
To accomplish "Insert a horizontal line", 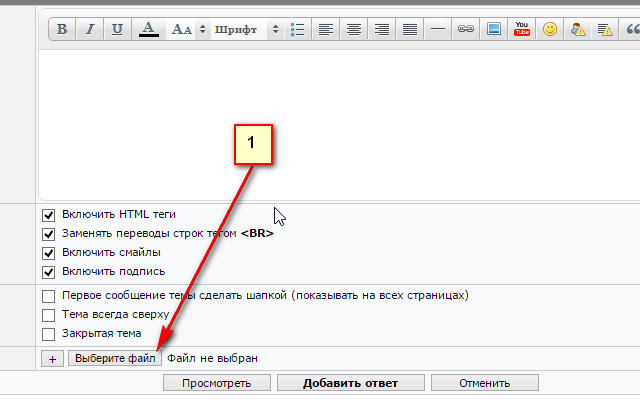I will [x=437, y=30].
